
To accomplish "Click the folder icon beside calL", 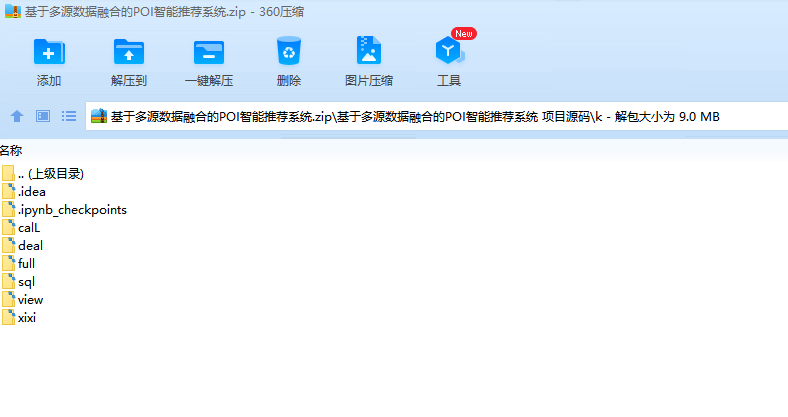I will [x=9, y=228].
